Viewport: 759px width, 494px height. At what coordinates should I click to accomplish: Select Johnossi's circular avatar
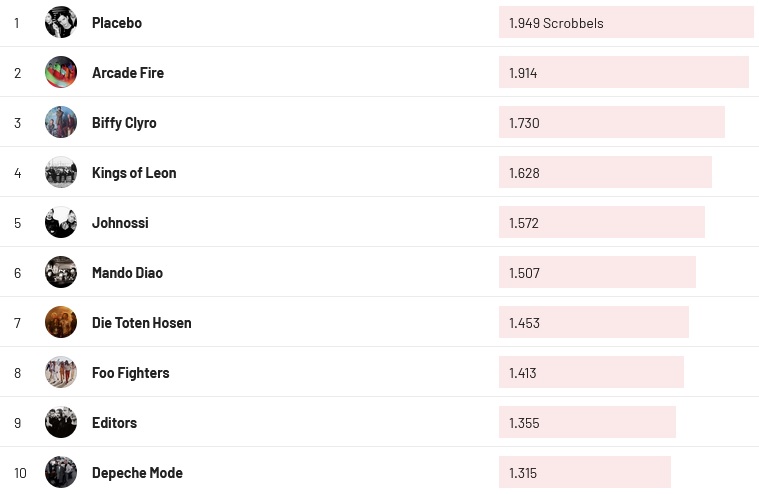point(61,222)
